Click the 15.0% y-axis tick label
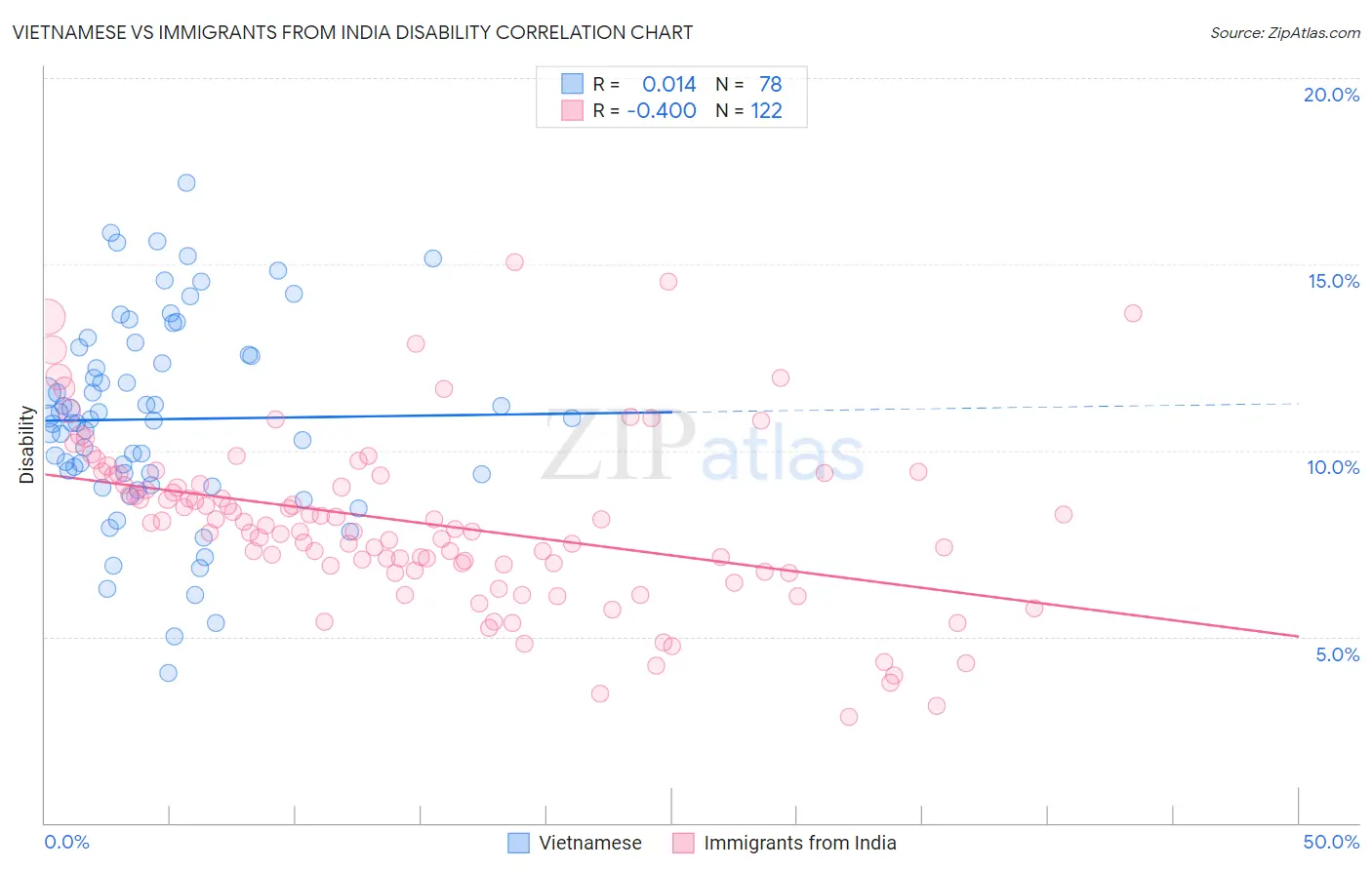This screenshot has height=870, width=1372. 1333,281
